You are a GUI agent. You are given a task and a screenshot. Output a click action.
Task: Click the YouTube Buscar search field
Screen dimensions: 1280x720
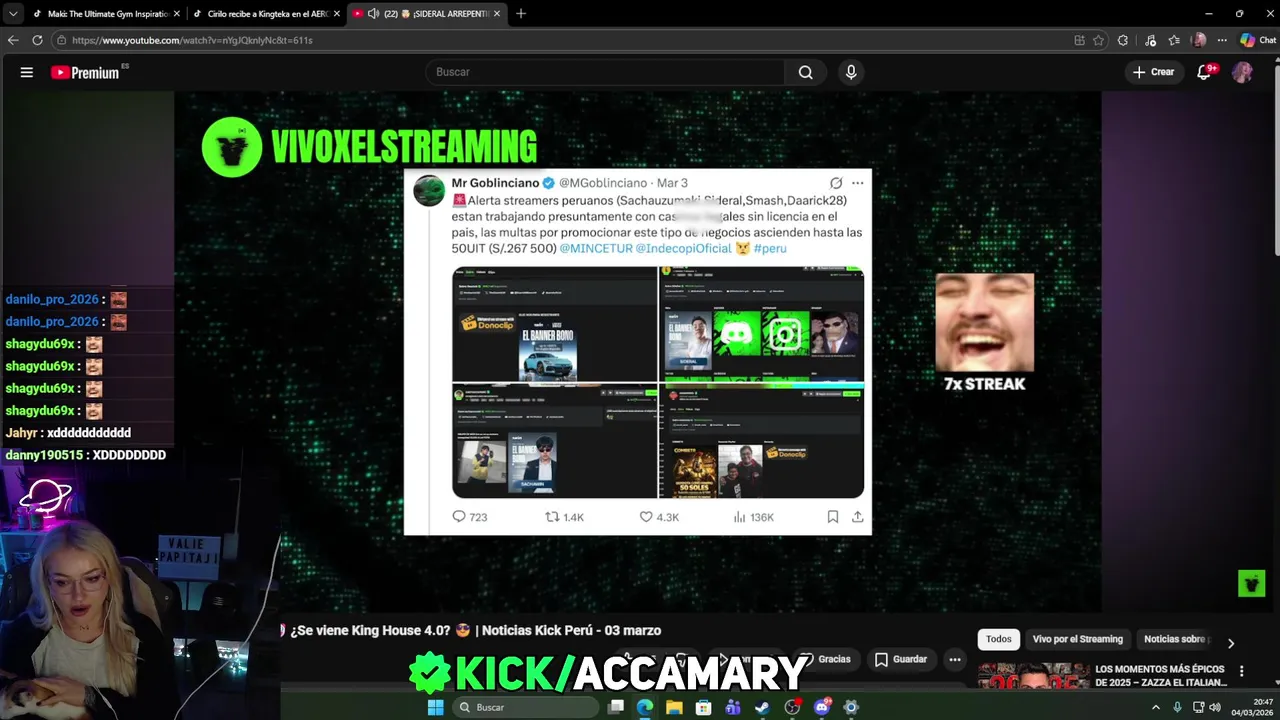(605, 72)
